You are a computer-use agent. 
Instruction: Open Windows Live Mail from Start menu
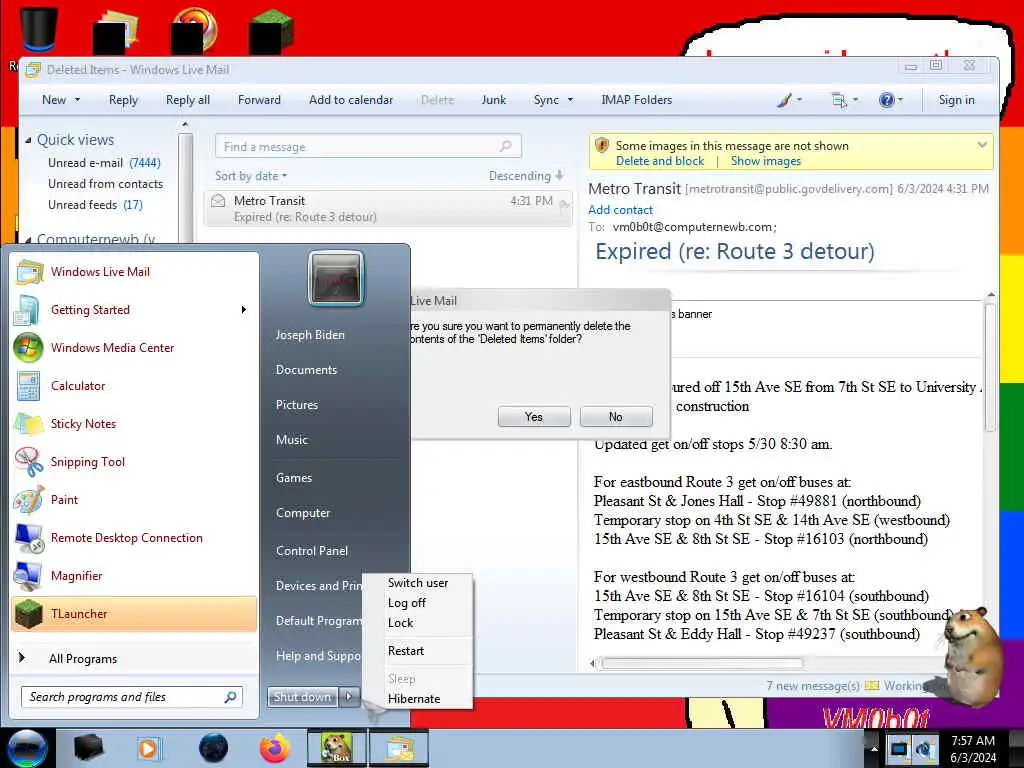click(x=134, y=272)
